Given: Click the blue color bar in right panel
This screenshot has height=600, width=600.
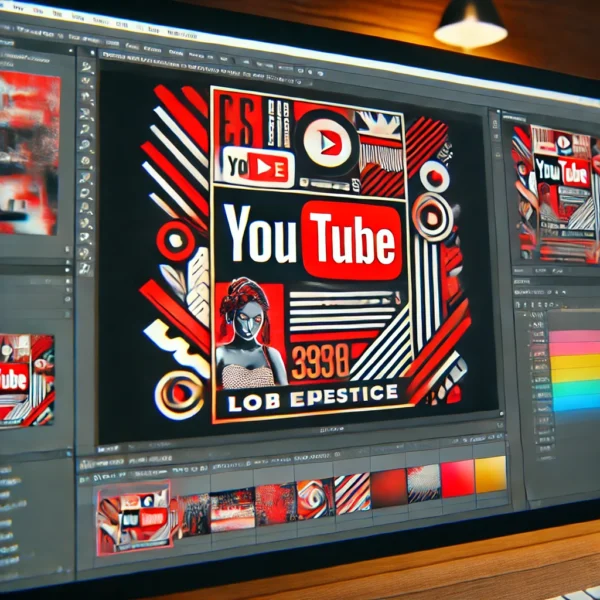Looking at the screenshot, I should 575,403.
